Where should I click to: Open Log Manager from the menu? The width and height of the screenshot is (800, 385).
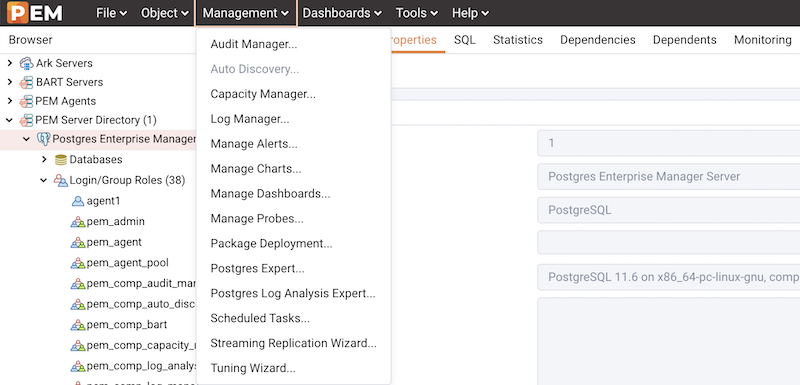coord(293,119)
